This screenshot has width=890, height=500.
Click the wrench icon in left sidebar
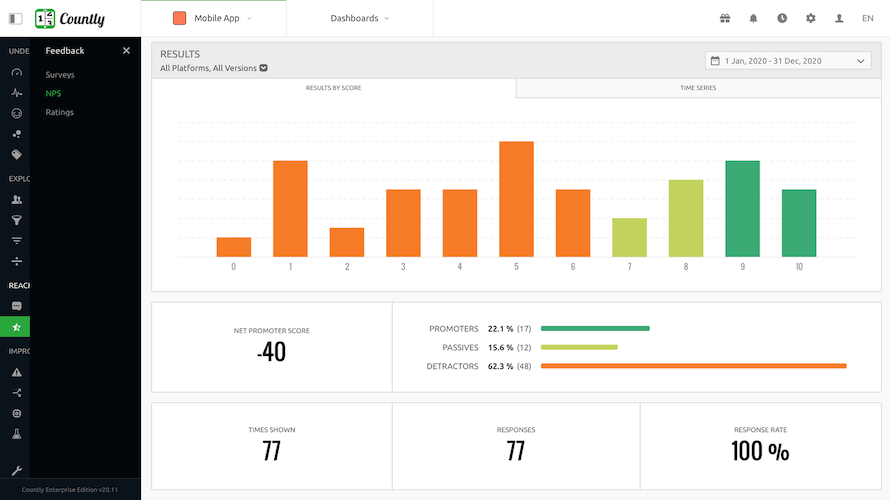(x=16, y=470)
